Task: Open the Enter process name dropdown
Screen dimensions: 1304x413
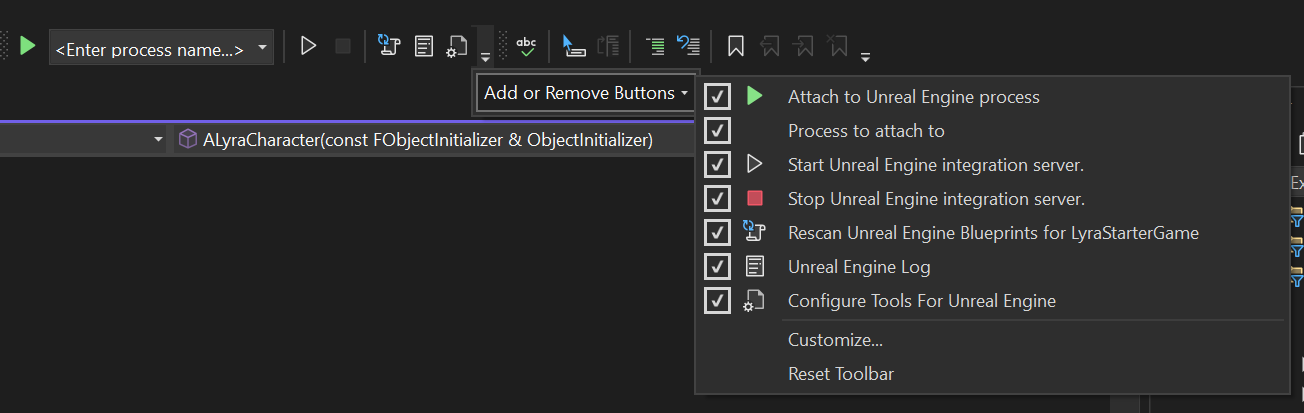Action: click(x=161, y=47)
